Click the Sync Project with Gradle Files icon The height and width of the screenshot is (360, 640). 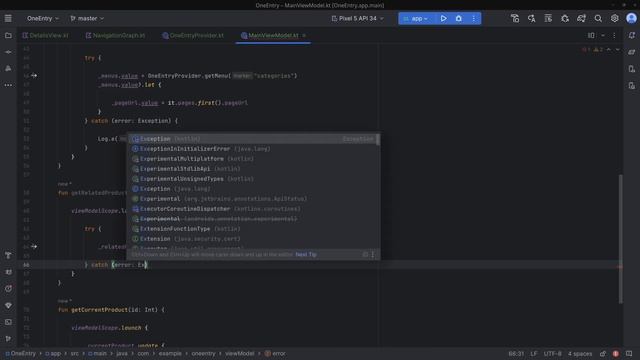[x=515, y=18]
